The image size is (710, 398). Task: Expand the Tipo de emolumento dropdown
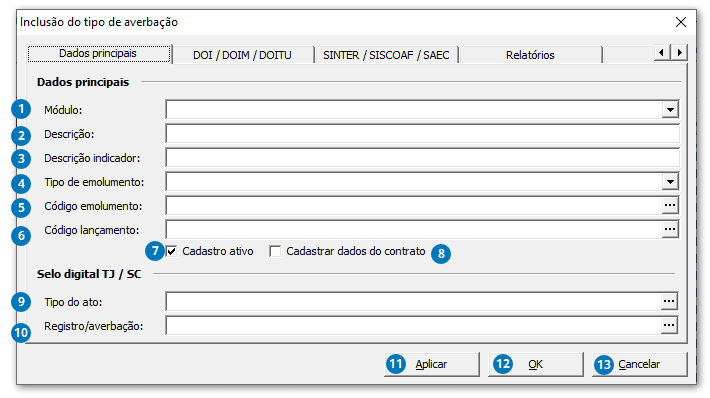[670, 182]
